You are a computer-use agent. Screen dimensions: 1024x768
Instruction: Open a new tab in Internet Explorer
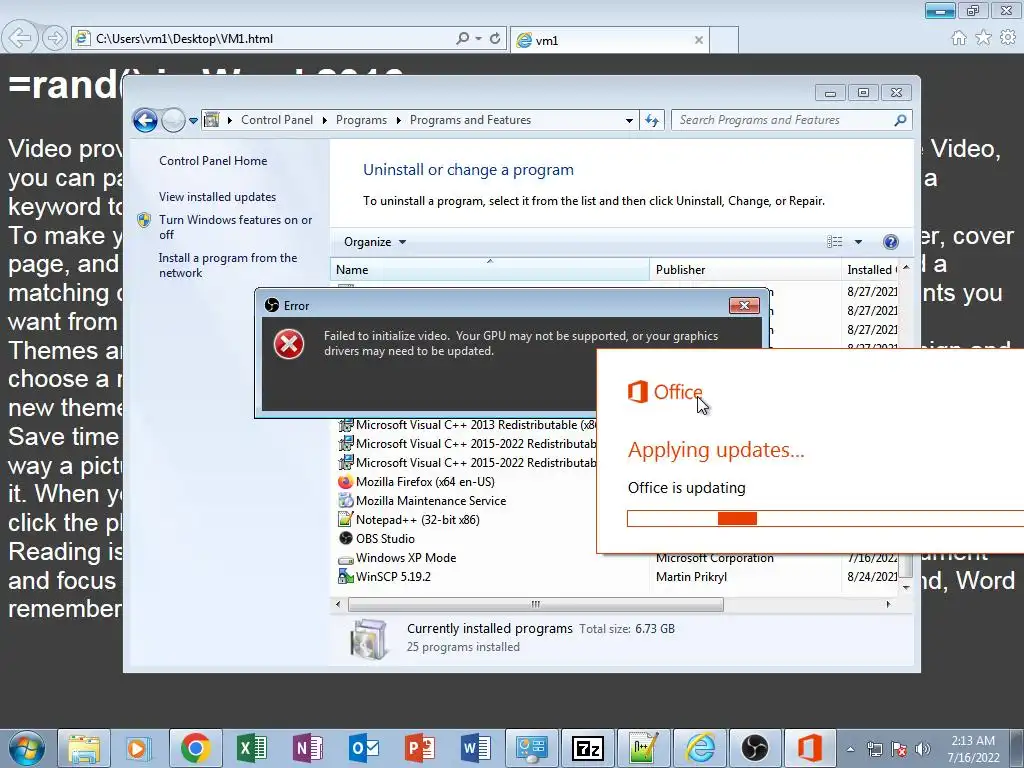(724, 40)
